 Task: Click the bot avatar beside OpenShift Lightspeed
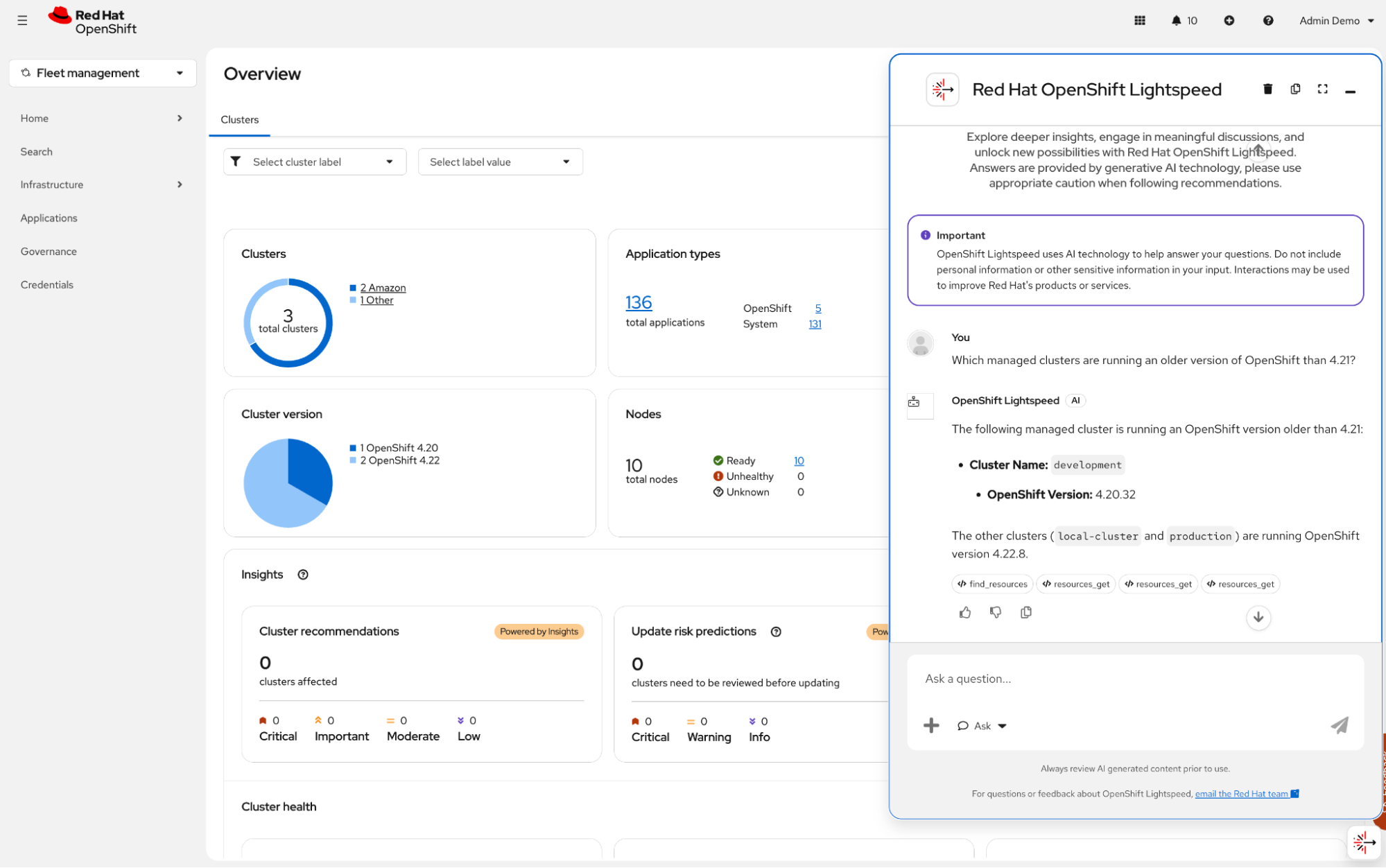[920, 405]
